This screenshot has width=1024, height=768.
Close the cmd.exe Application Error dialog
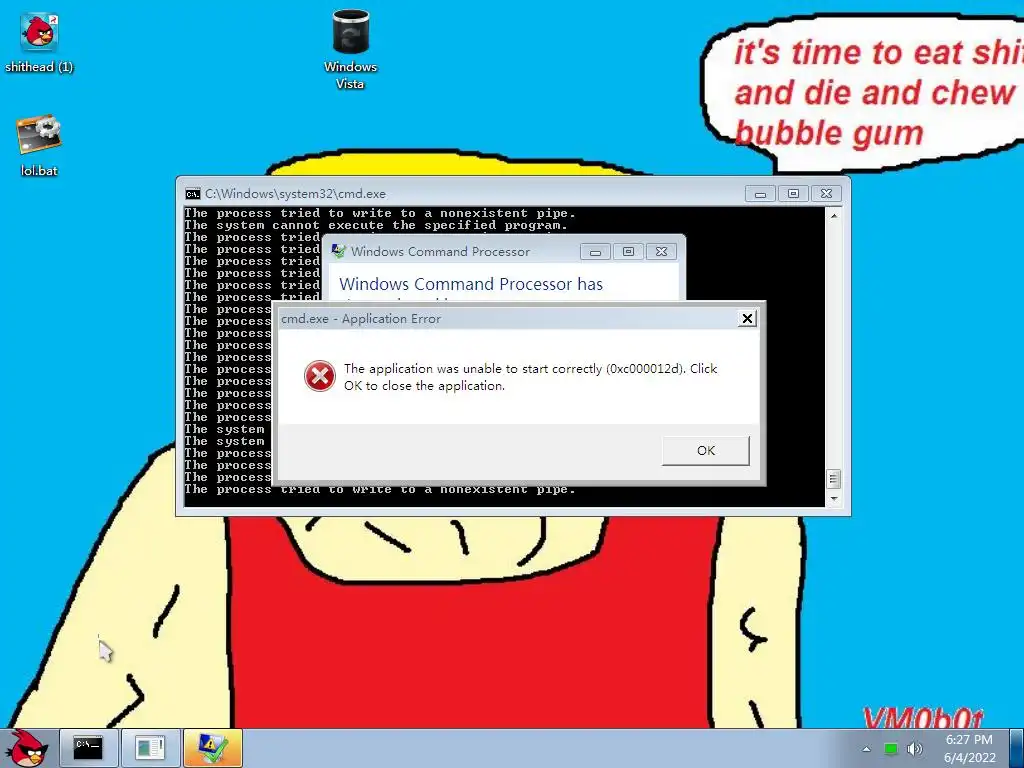[x=747, y=318]
